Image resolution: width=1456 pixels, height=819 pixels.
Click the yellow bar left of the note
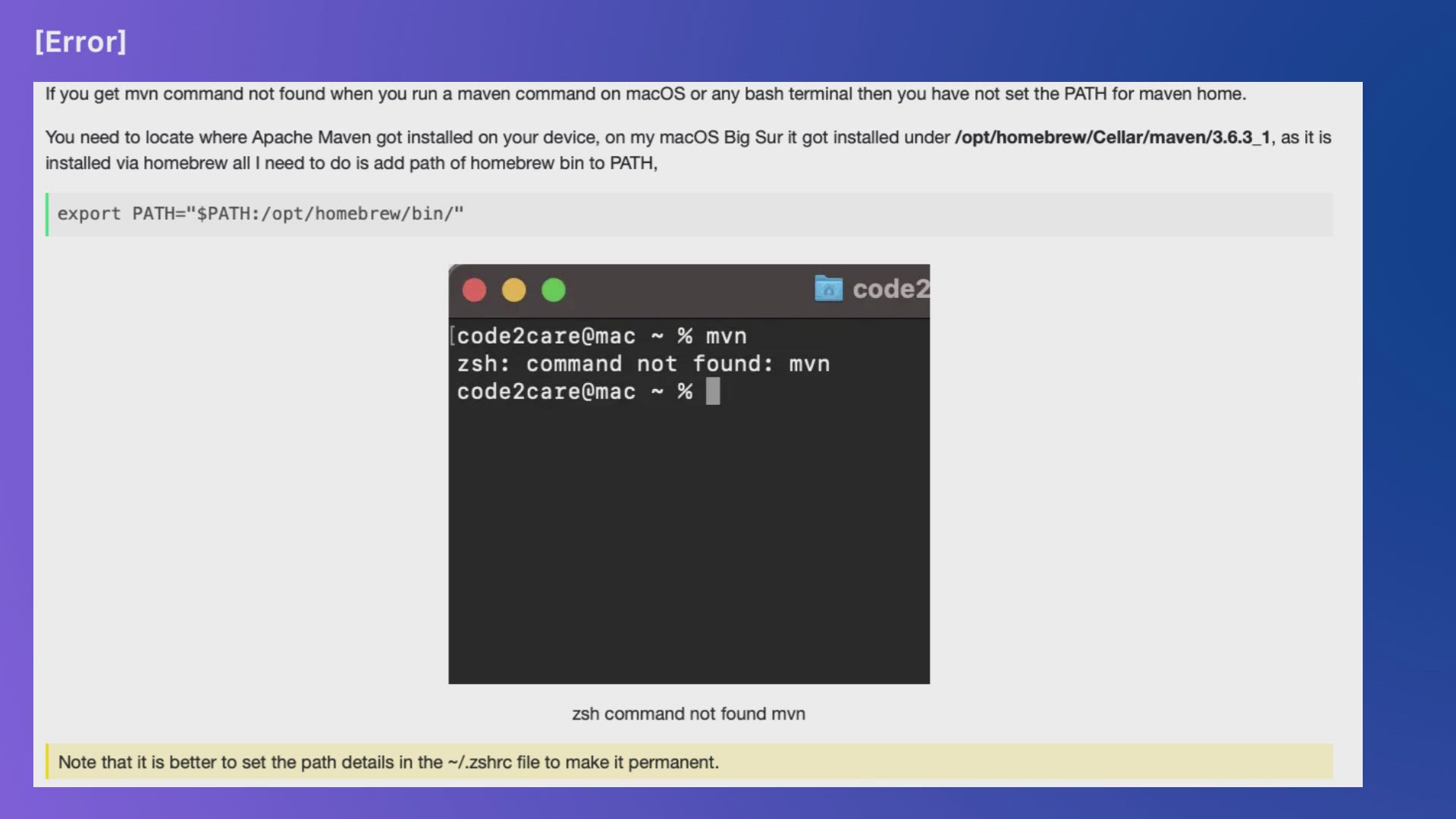(47, 761)
